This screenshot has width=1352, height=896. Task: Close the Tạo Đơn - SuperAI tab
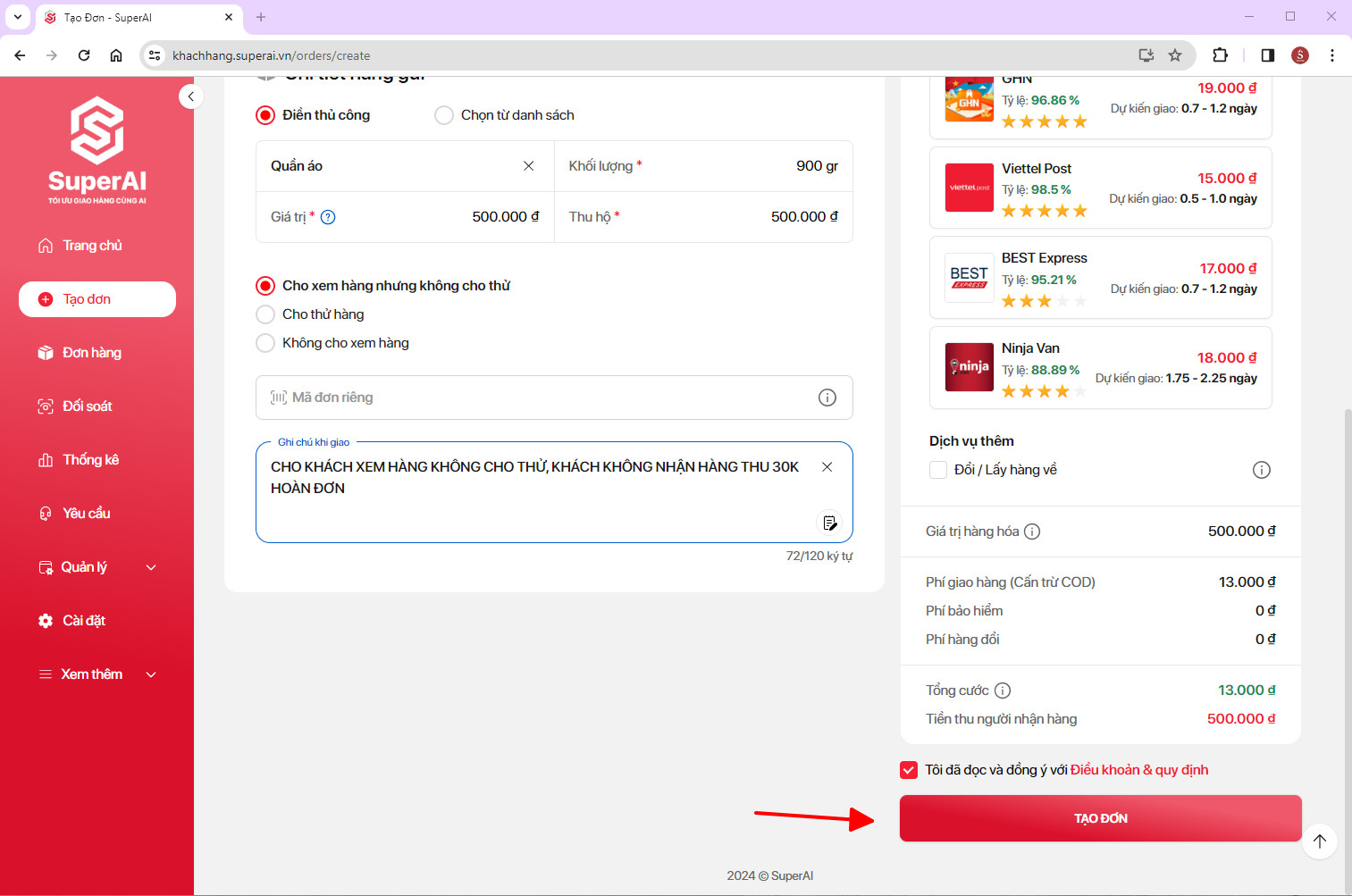click(x=229, y=17)
